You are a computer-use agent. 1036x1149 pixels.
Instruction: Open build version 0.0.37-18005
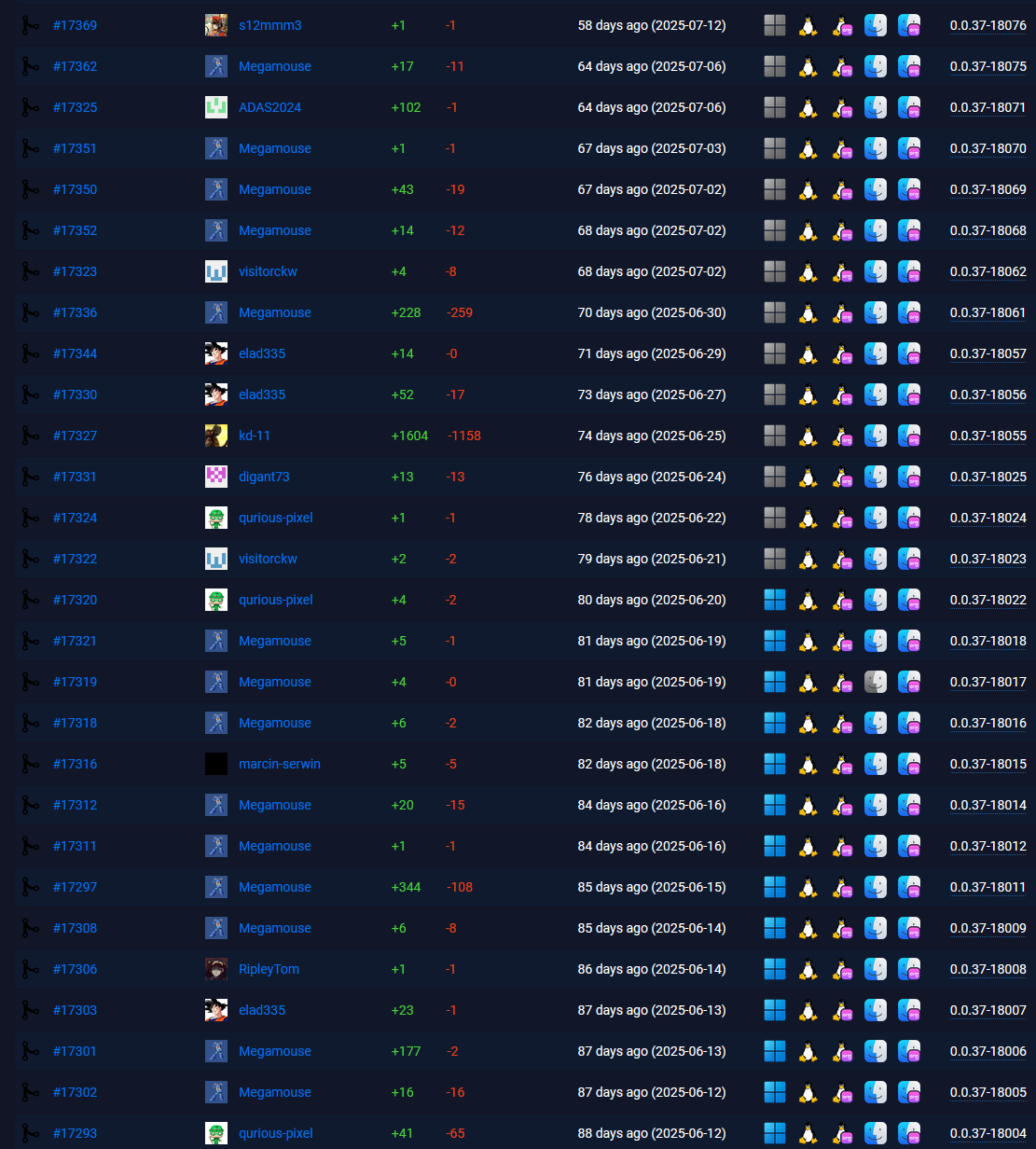click(988, 1092)
